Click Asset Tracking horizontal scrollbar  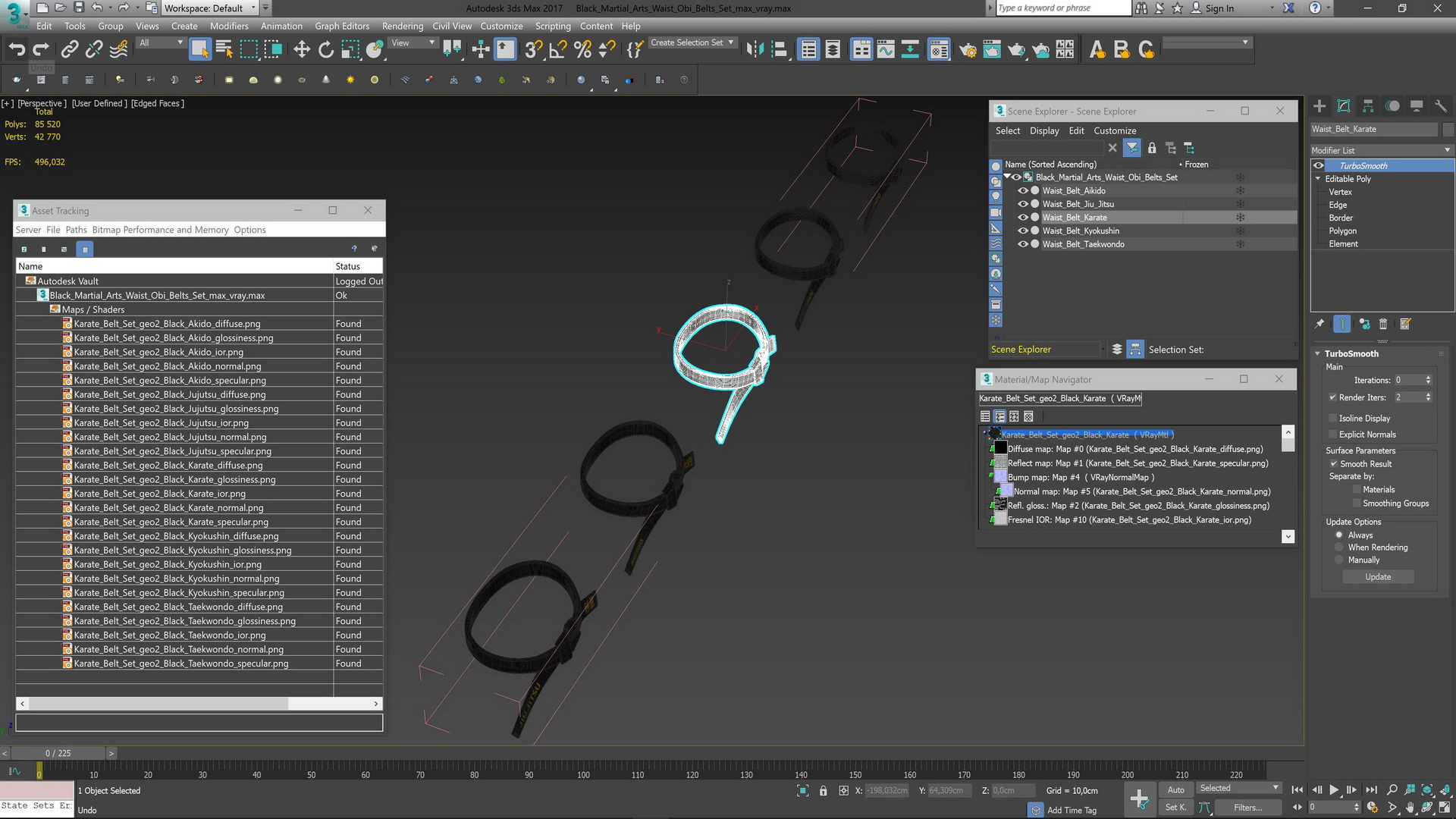click(158, 704)
